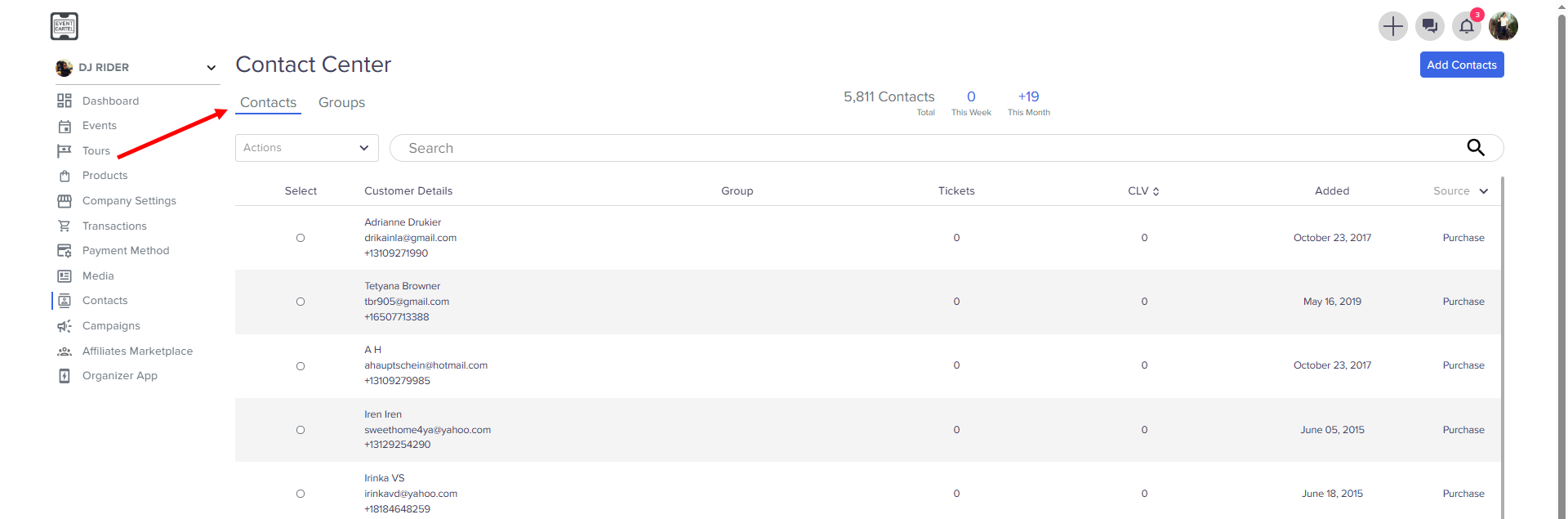Open Company Settings link

[129, 201]
